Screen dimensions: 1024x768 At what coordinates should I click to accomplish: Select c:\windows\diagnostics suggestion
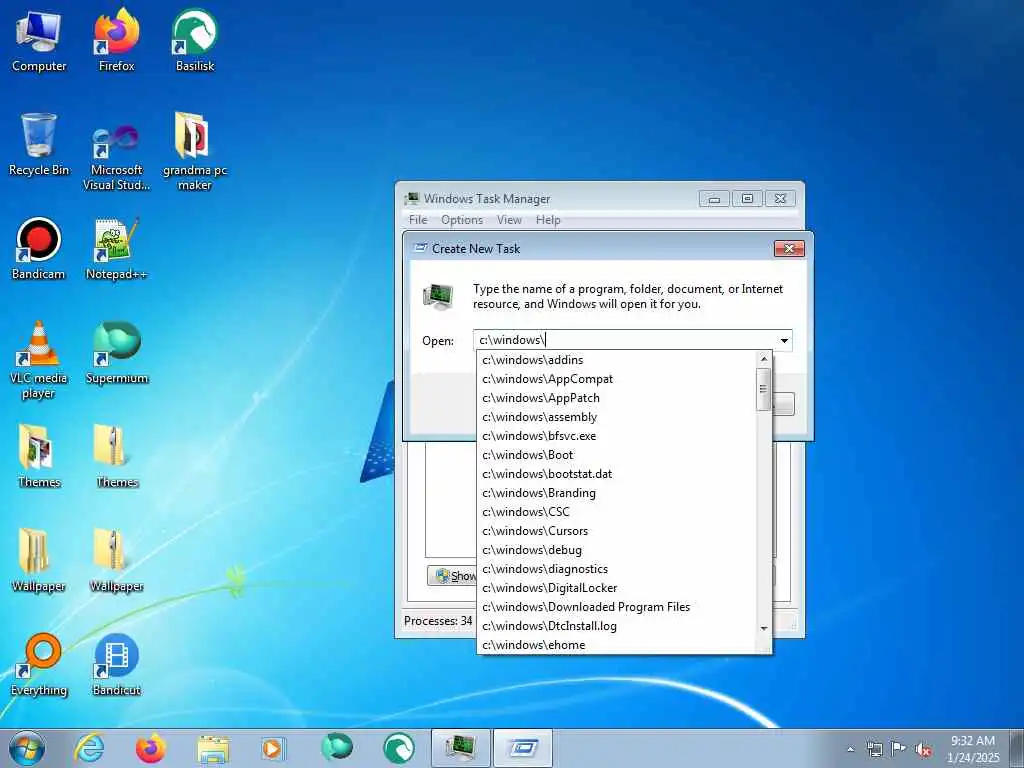coord(616,569)
